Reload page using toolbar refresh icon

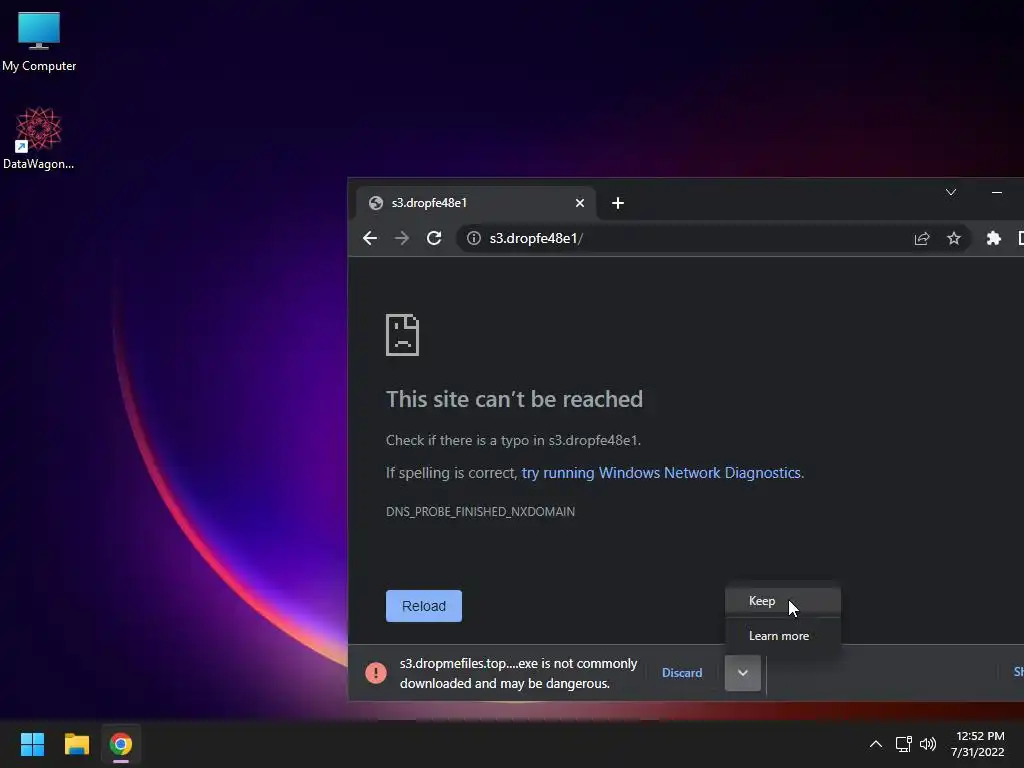(434, 238)
